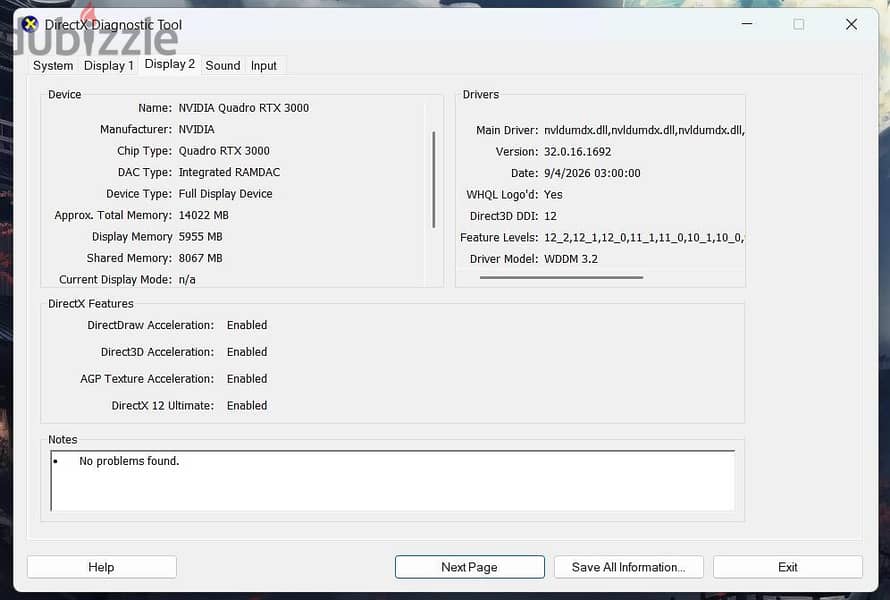Click the DAC Type value 'Integrated RAMDAC'

(229, 172)
